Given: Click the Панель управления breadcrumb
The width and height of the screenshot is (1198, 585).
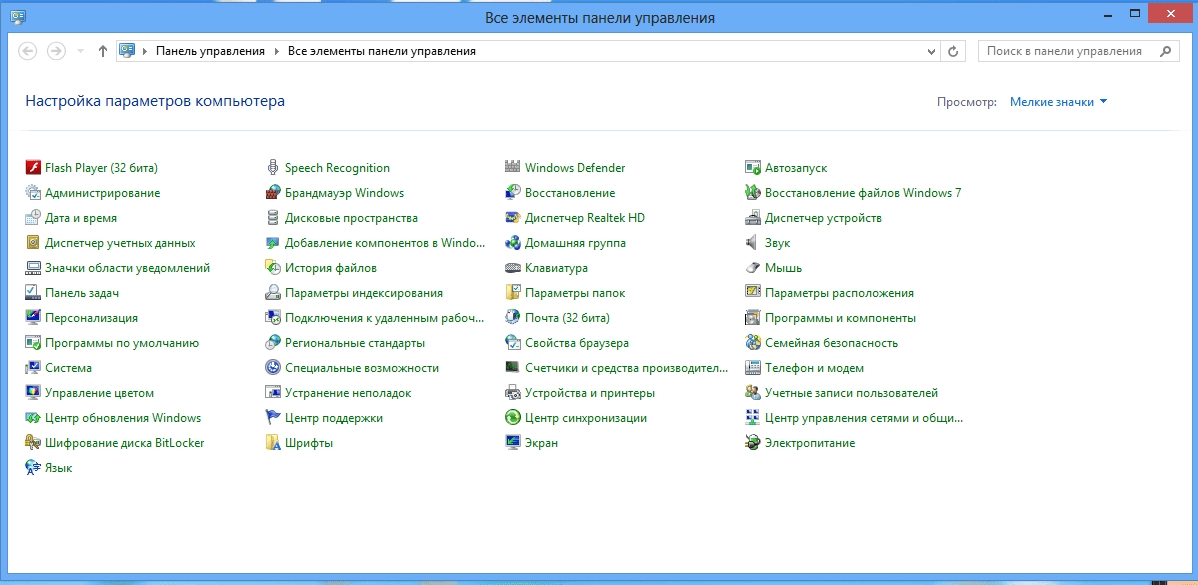Looking at the screenshot, I should coord(210,51).
